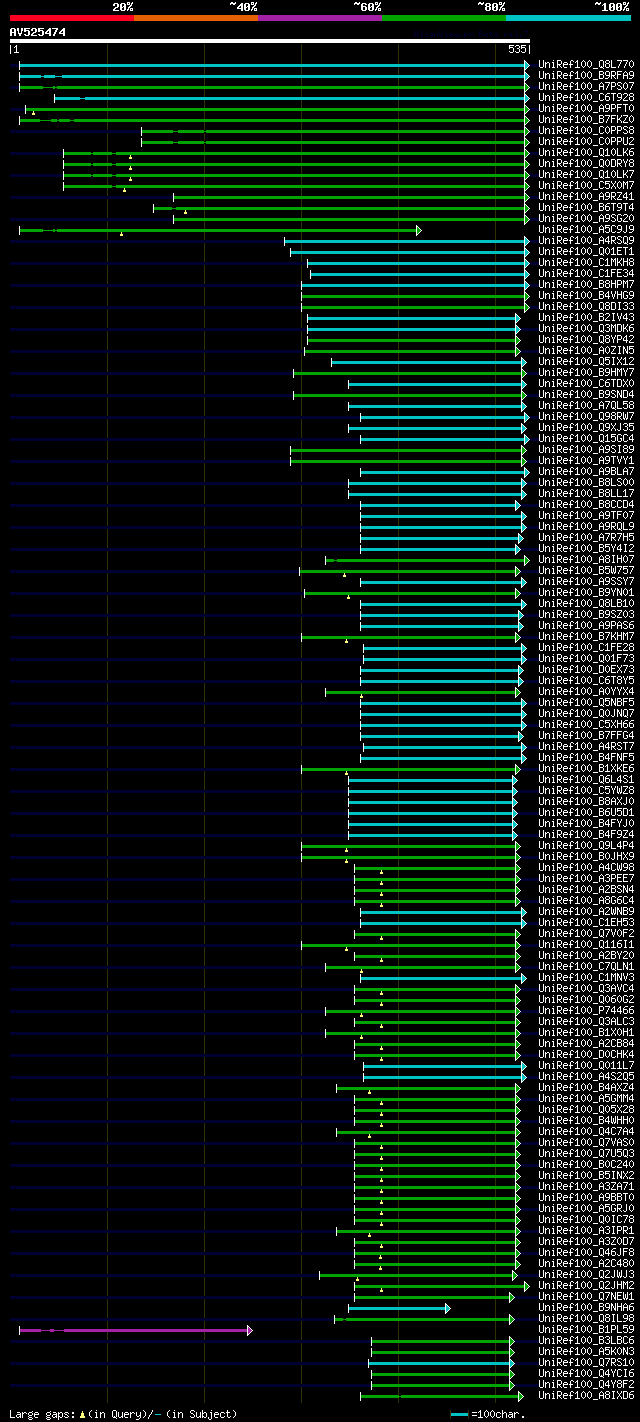Open the UniRef100_C6T928 hit label
This screenshot has width=640, height=1422.
586,98
